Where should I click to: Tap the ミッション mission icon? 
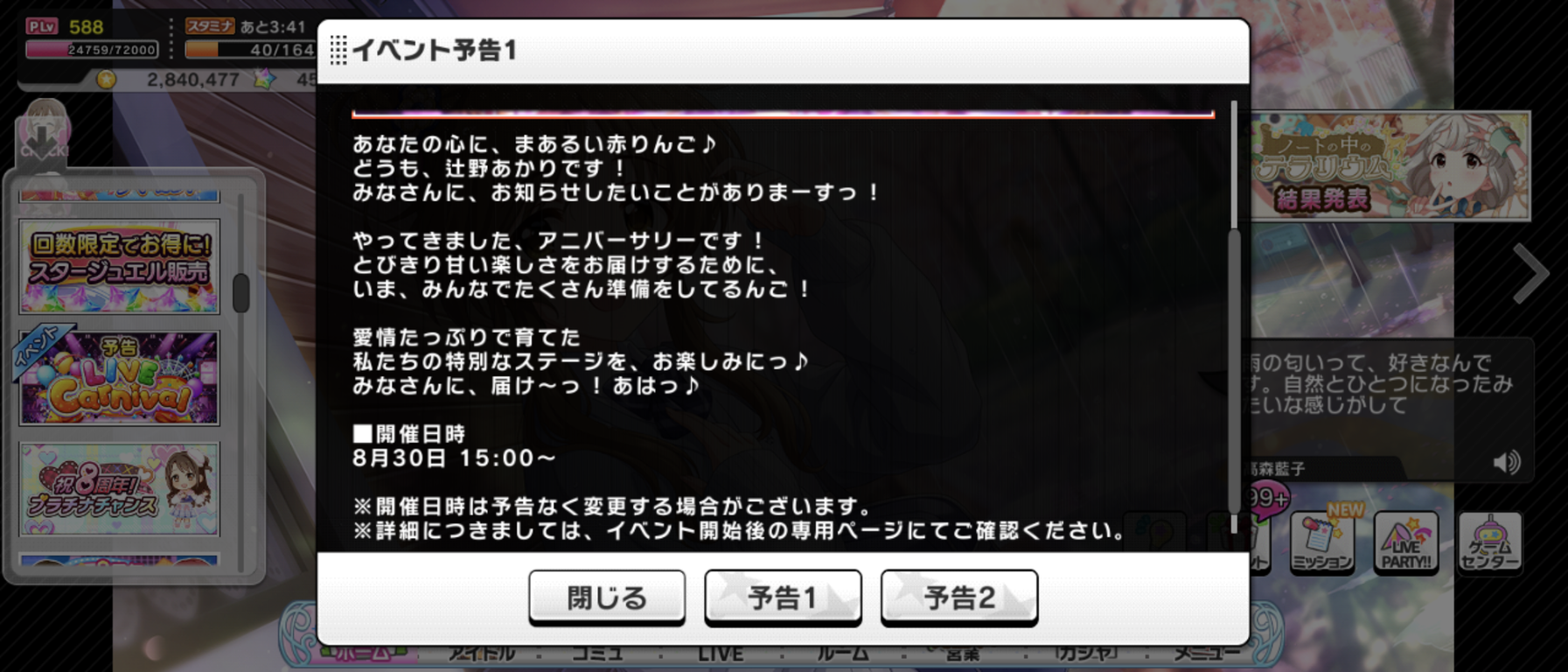1321,542
